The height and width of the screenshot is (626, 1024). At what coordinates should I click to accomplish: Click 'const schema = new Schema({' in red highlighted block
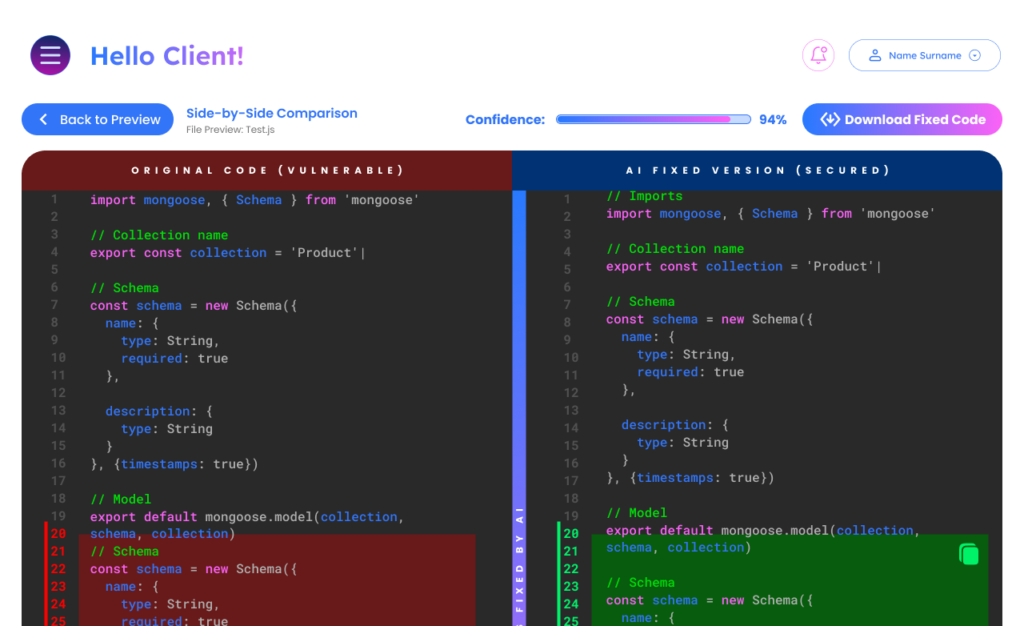(x=193, y=569)
